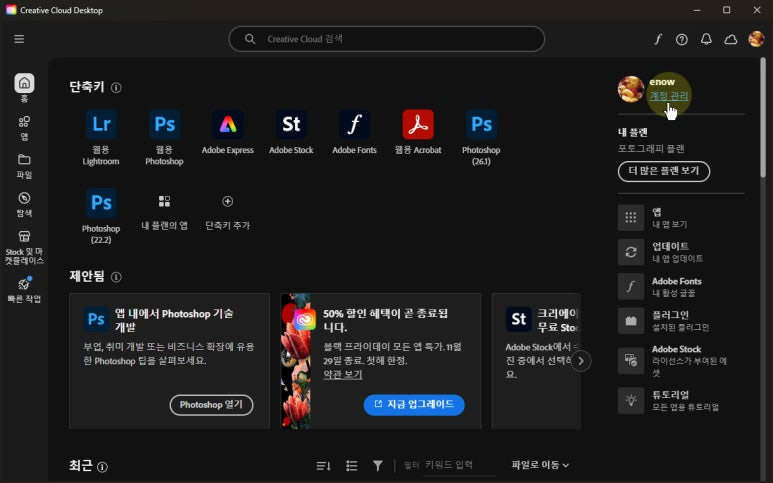
Task: Click info icon next to 최근
Action: point(103,467)
